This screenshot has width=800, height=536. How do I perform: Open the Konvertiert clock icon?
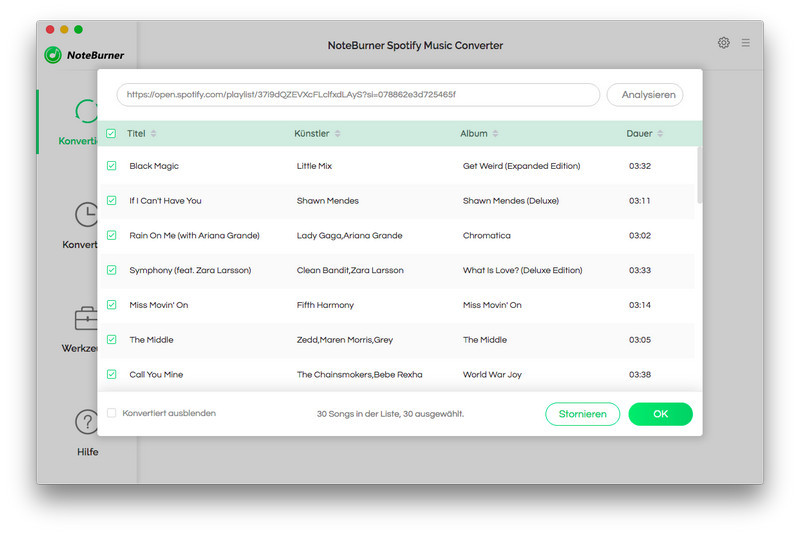(88, 214)
